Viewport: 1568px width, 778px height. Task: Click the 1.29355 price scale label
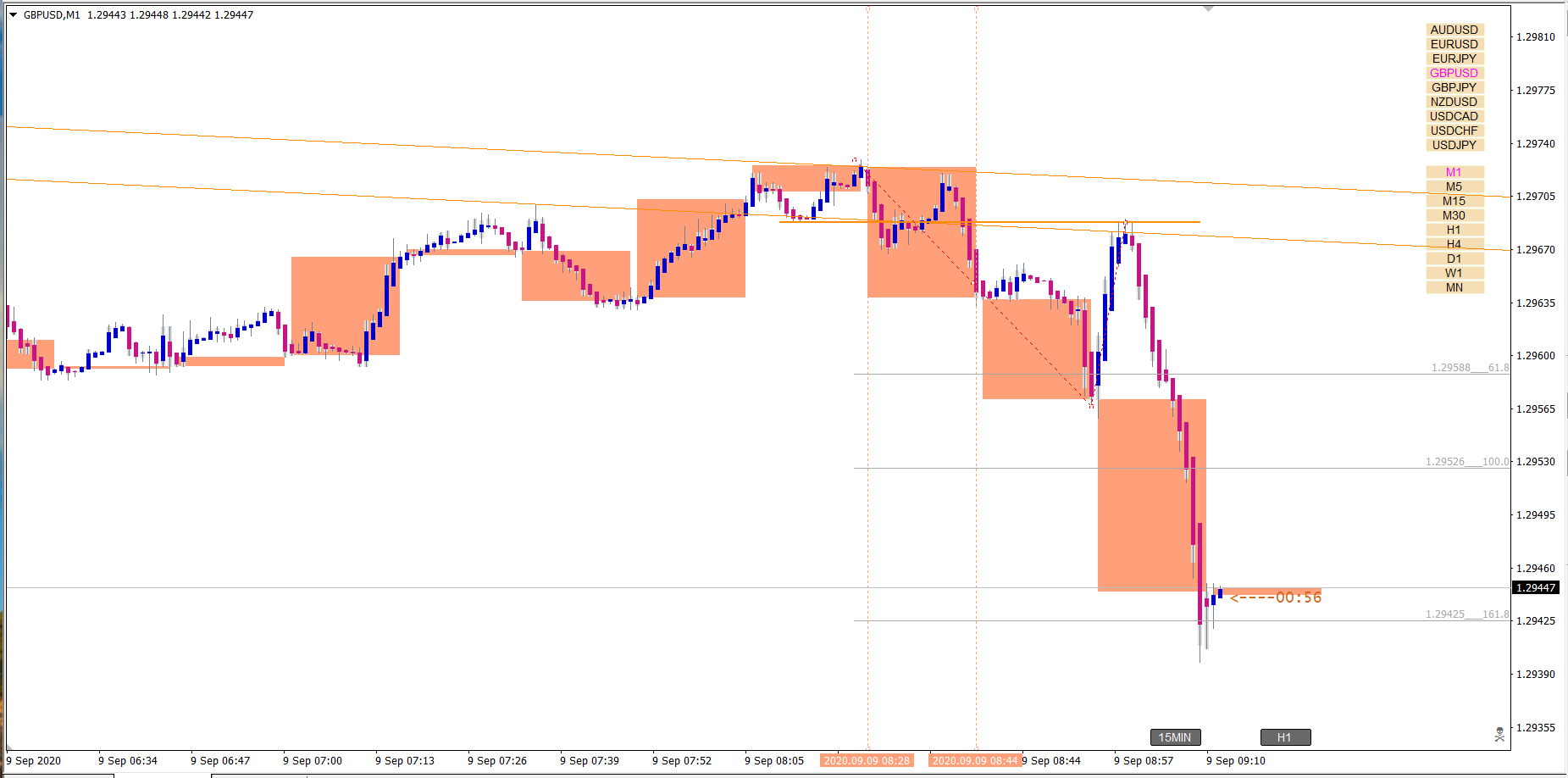tap(1536, 728)
